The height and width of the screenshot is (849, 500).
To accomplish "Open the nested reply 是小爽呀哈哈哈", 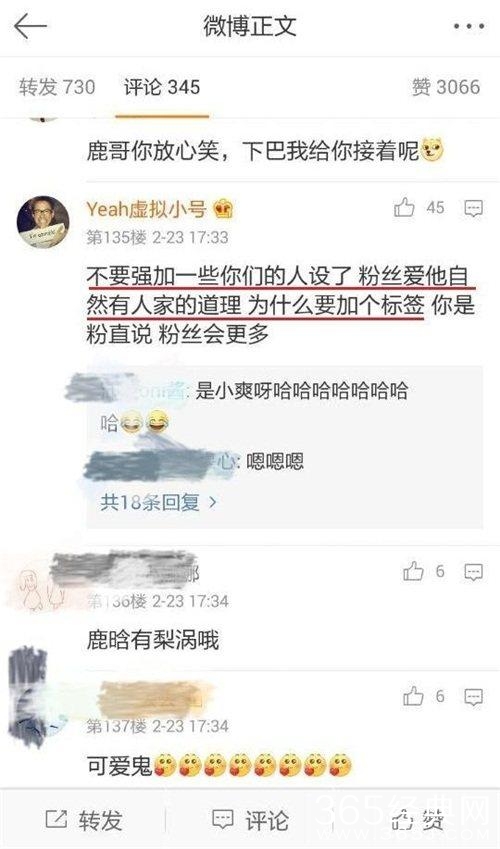I will pos(255,406).
